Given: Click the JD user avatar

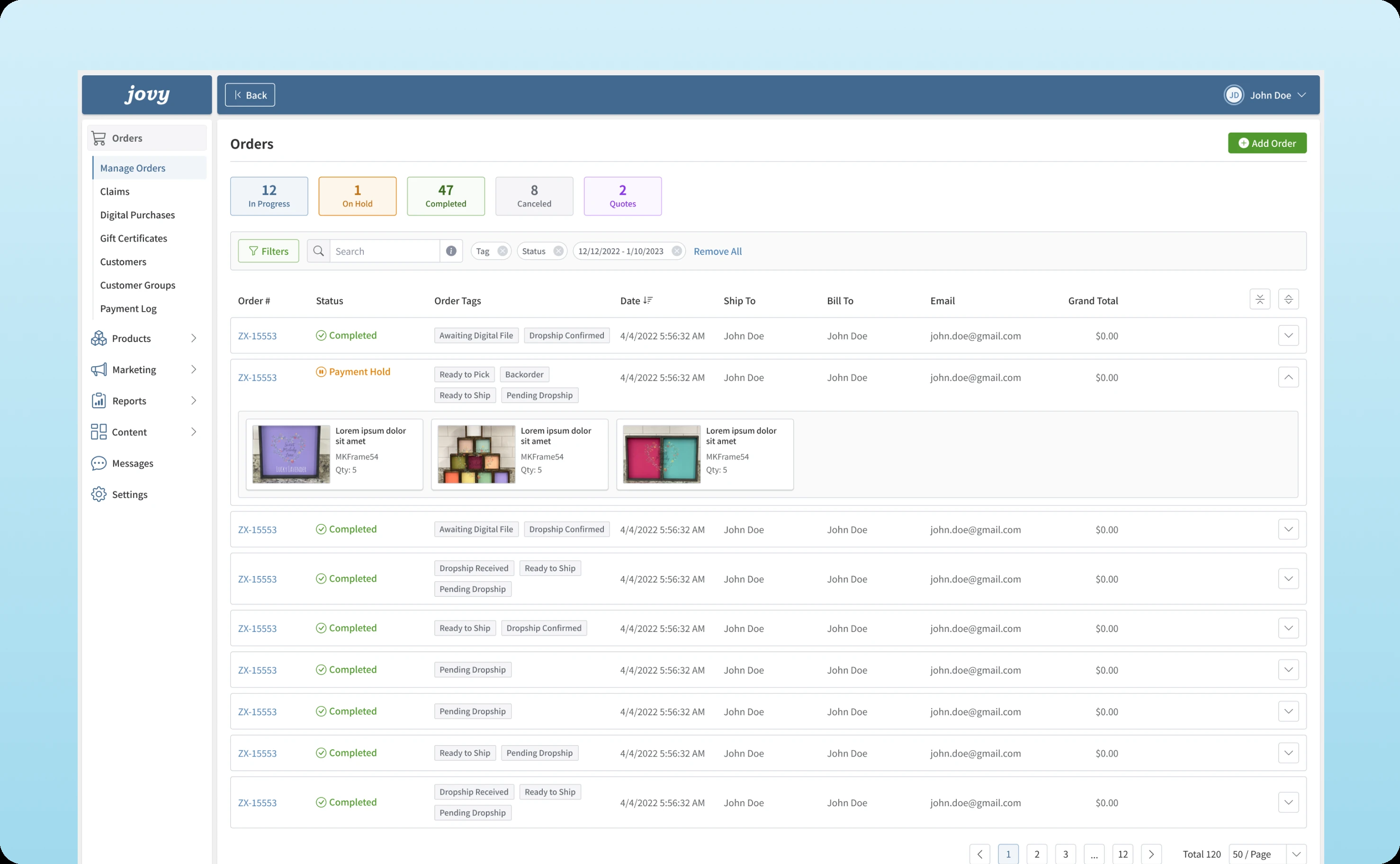Looking at the screenshot, I should (x=1233, y=95).
